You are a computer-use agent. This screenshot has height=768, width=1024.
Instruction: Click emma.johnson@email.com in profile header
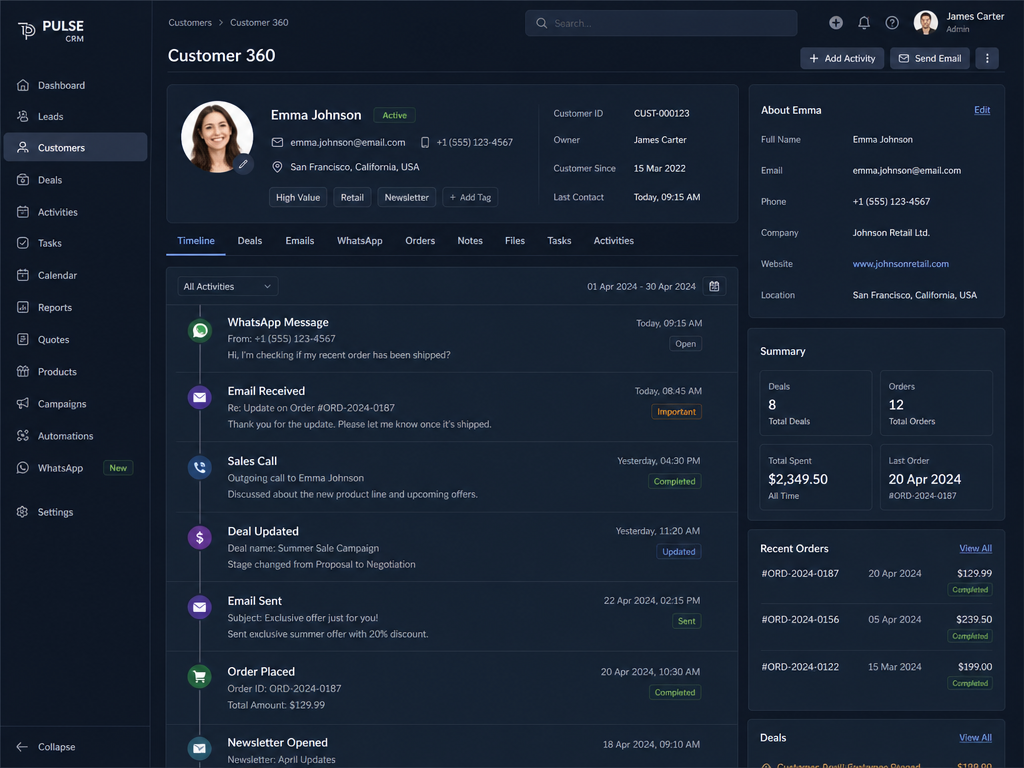(x=347, y=142)
